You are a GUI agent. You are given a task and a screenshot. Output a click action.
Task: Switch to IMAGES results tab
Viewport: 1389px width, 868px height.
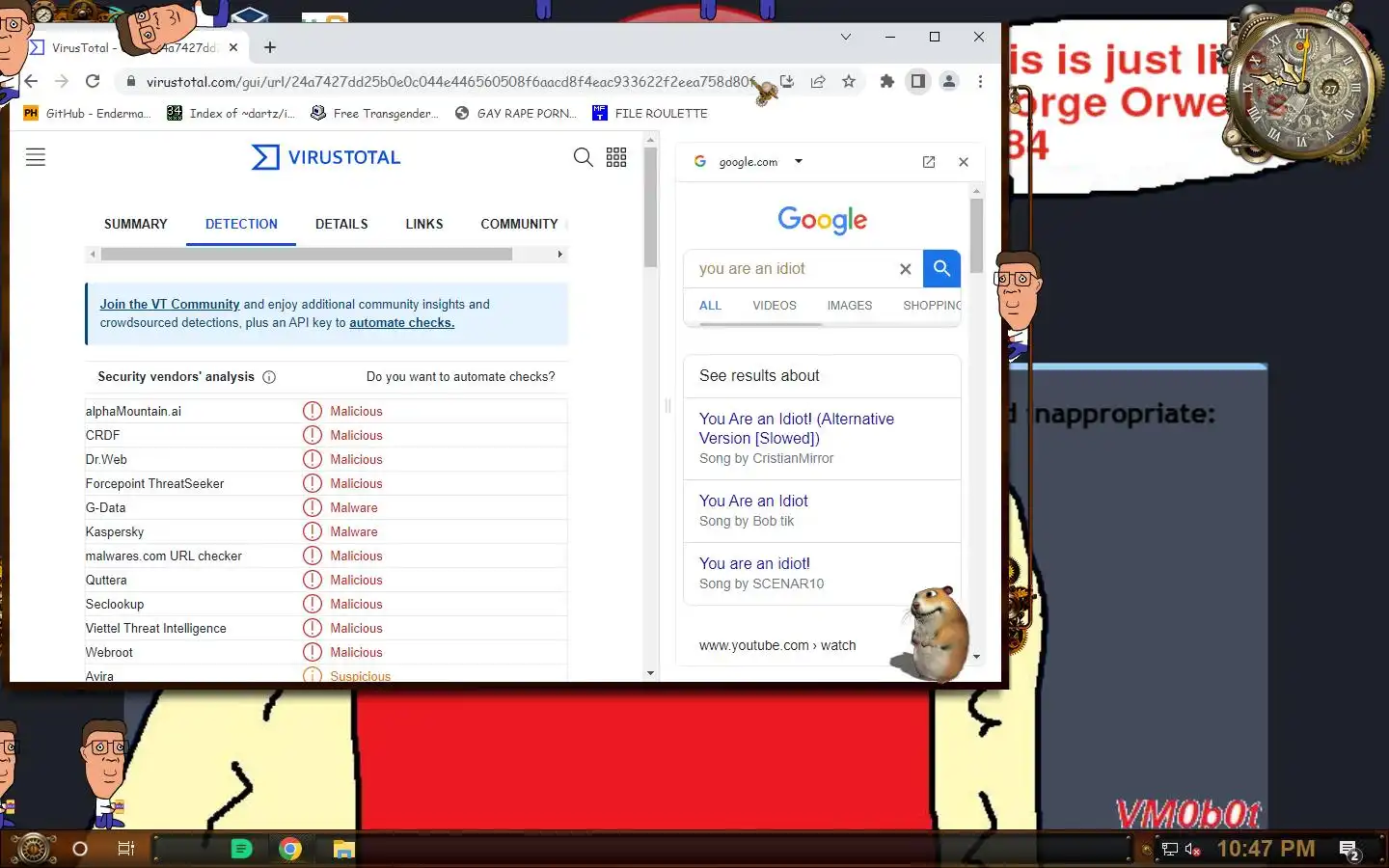point(850,306)
